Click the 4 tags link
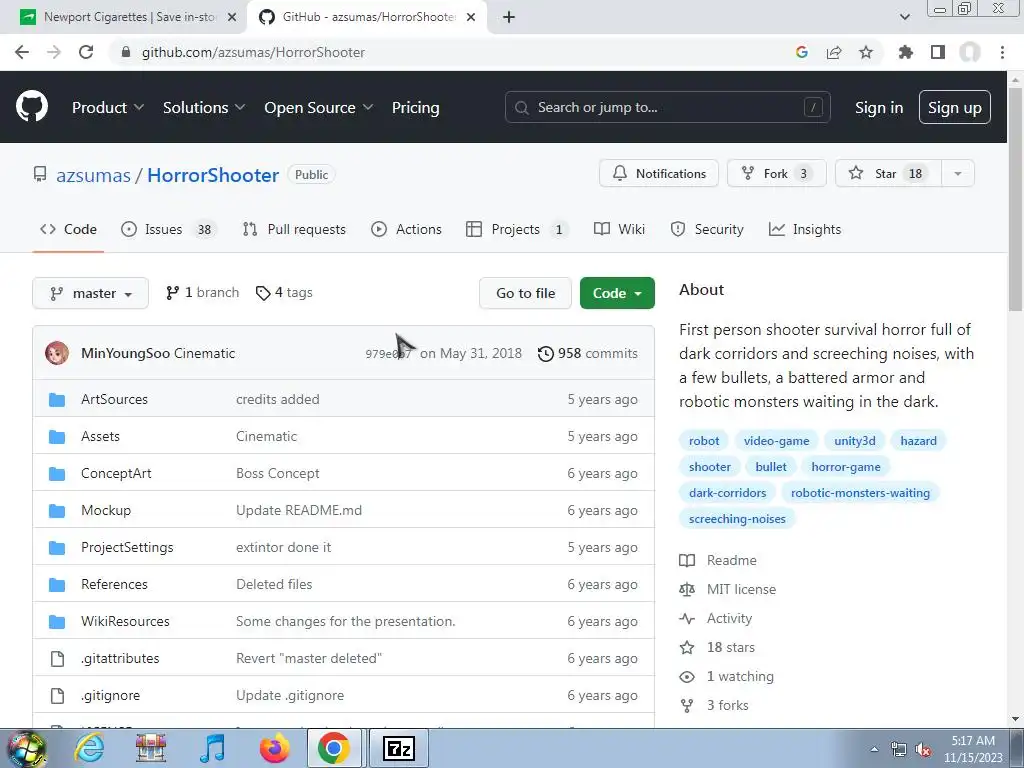The image size is (1024, 768). click(284, 293)
